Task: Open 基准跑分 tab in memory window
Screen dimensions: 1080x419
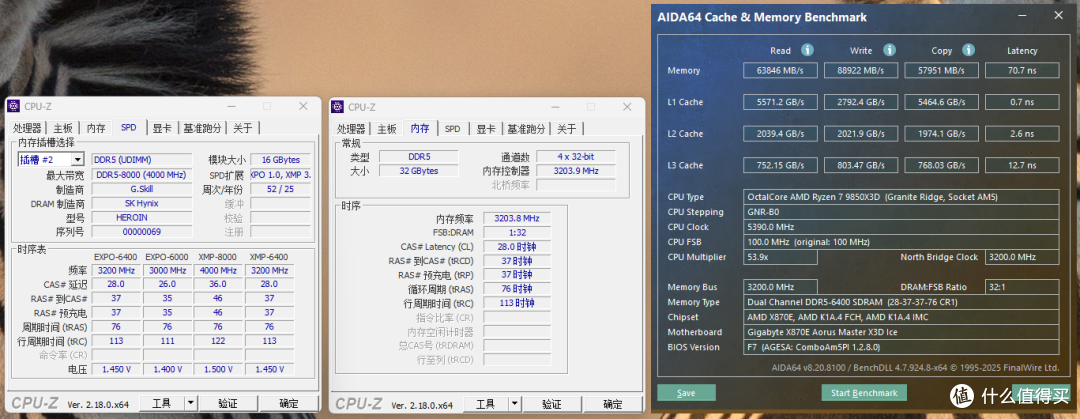Action: [526, 129]
